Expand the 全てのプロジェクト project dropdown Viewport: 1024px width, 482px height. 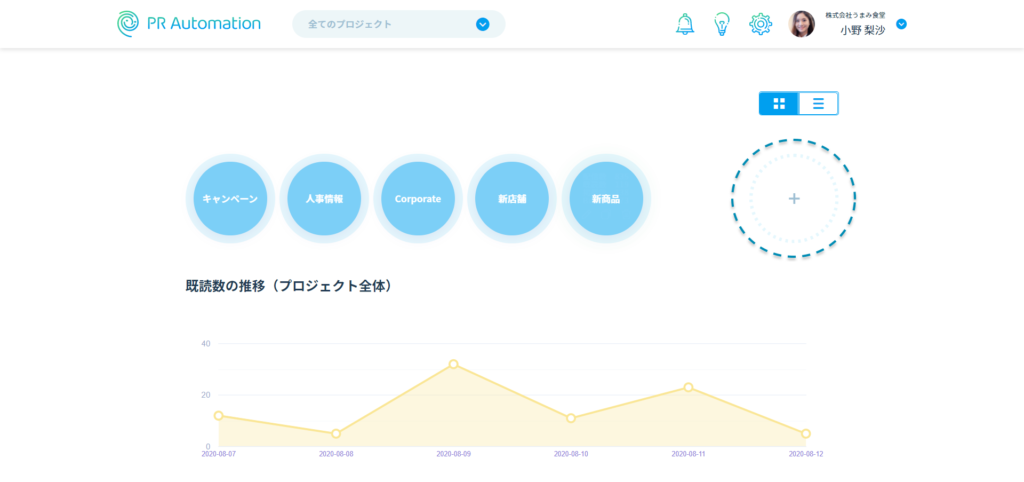tap(483, 24)
